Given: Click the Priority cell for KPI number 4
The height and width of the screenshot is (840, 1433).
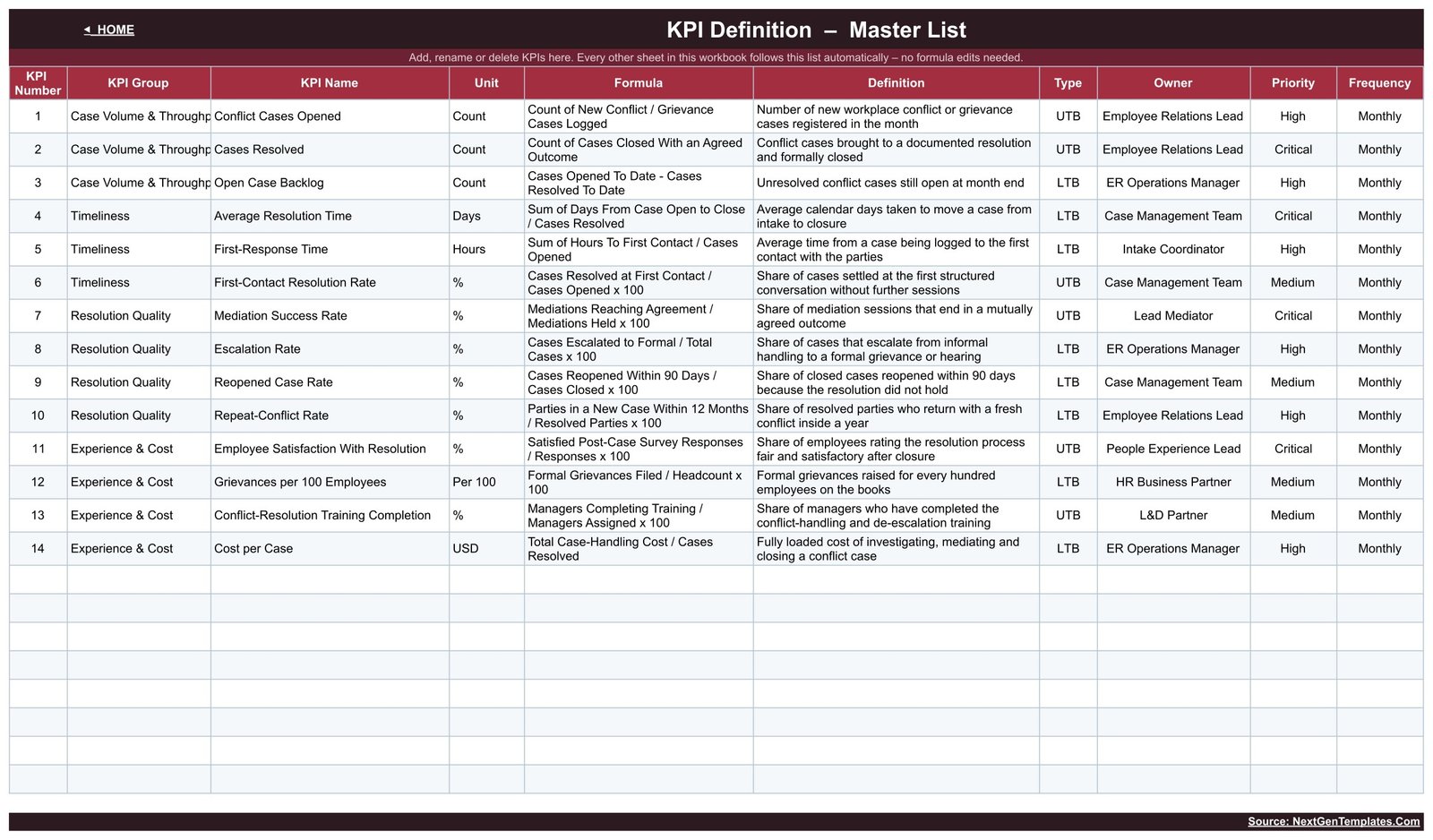Looking at the screenshot, I should [x=1293, y=216].
